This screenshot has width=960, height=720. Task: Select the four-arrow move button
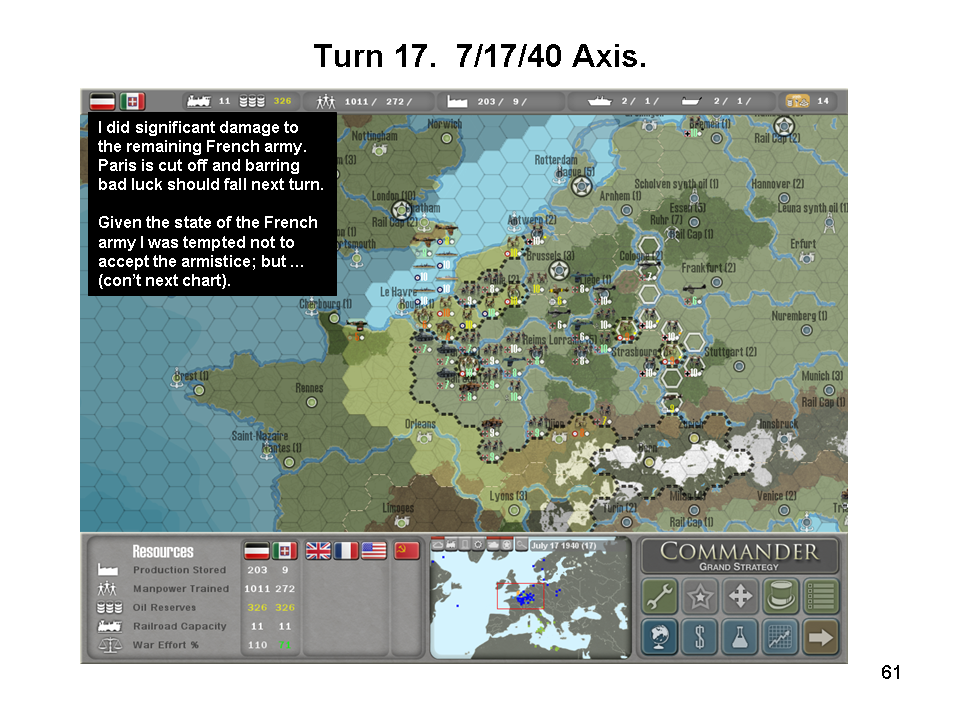740,597
